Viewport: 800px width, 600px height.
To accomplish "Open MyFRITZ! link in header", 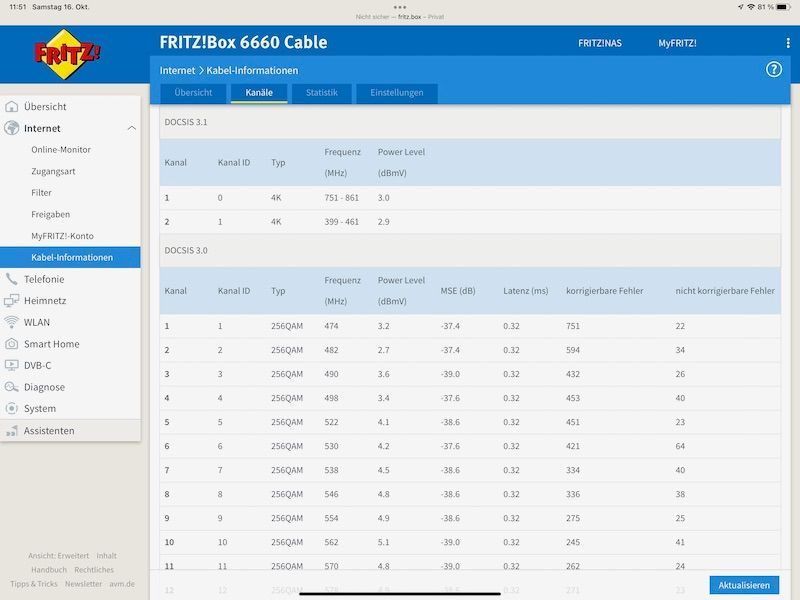I will point(677,43).
